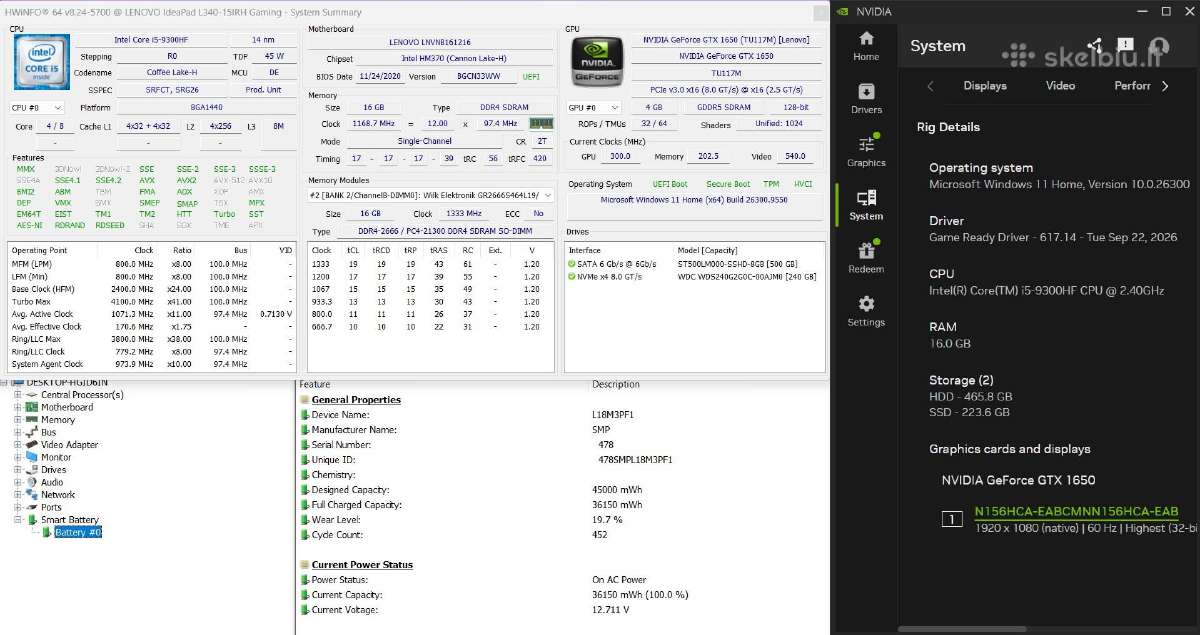Click the Unique ID value 478SMPL18M3PF1
Screen dimensions: 1200x635
[x=635, y=460]
